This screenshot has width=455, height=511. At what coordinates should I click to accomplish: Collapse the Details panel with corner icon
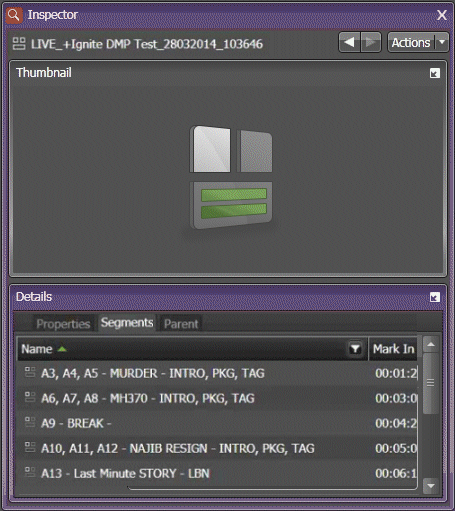point(434,297)
